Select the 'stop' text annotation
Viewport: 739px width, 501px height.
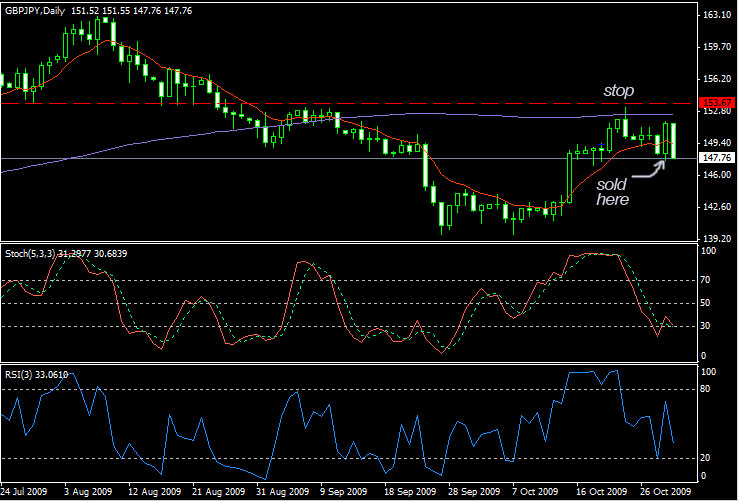617,91
